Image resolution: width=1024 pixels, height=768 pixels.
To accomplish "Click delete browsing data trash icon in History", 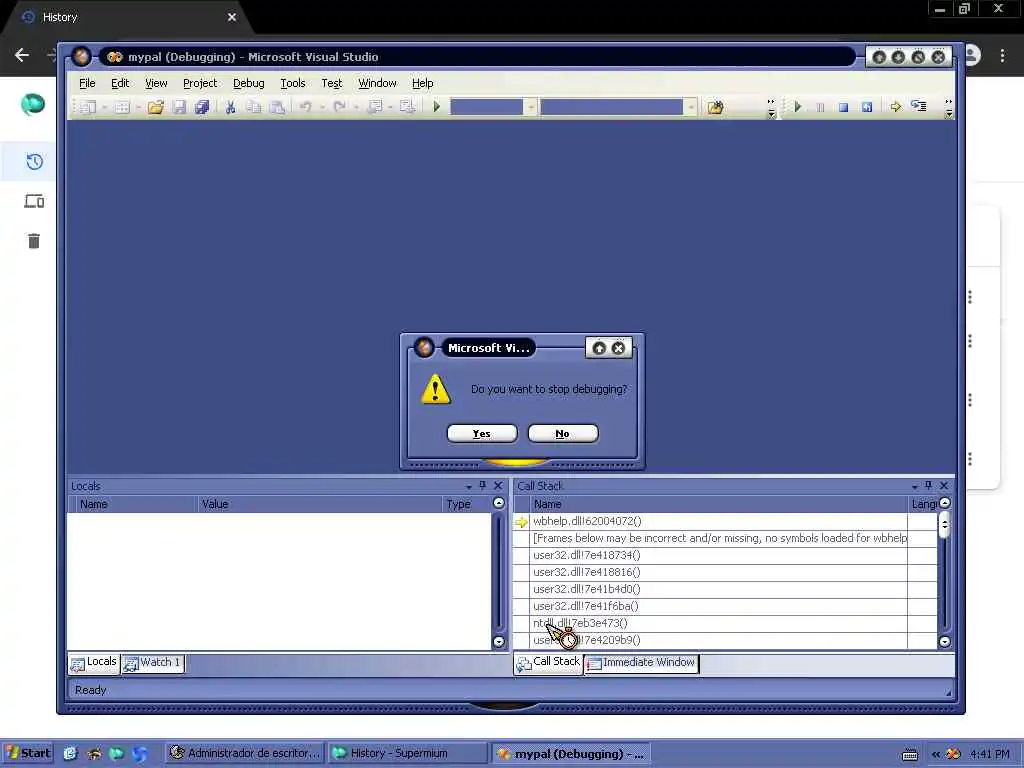I will tap(34, 241).
